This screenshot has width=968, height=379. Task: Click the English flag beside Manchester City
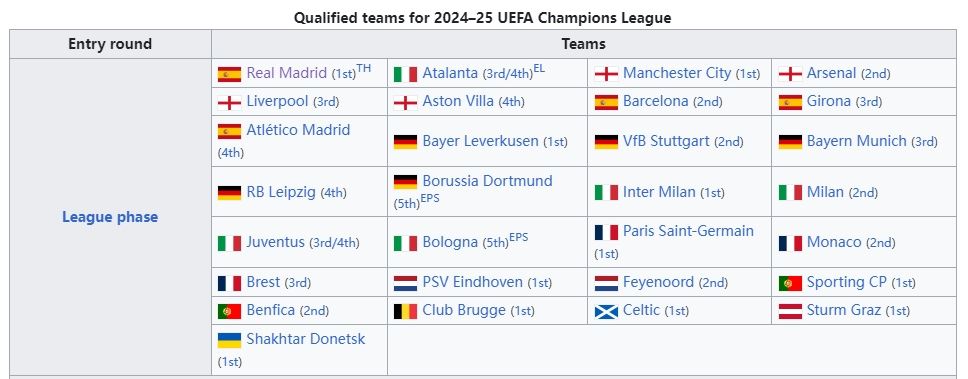tap(606, 74)
